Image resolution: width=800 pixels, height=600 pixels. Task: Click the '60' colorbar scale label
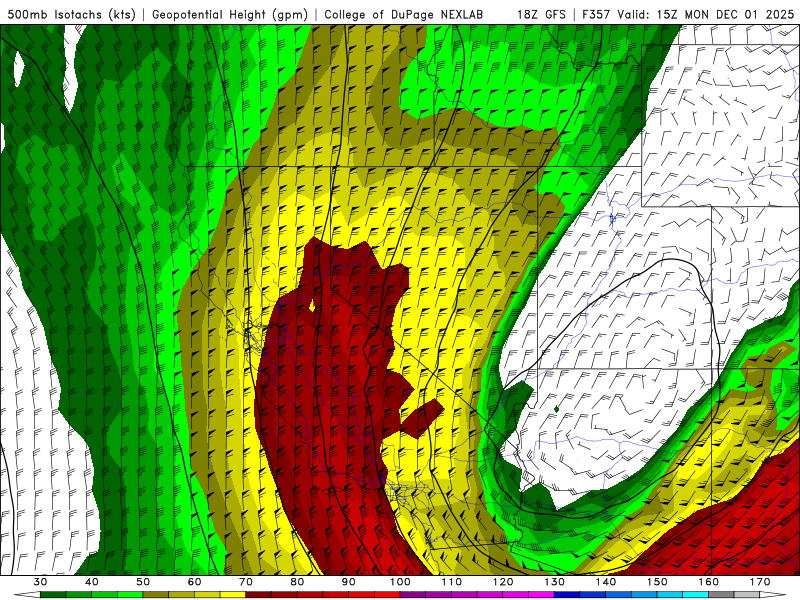(195, 582)
